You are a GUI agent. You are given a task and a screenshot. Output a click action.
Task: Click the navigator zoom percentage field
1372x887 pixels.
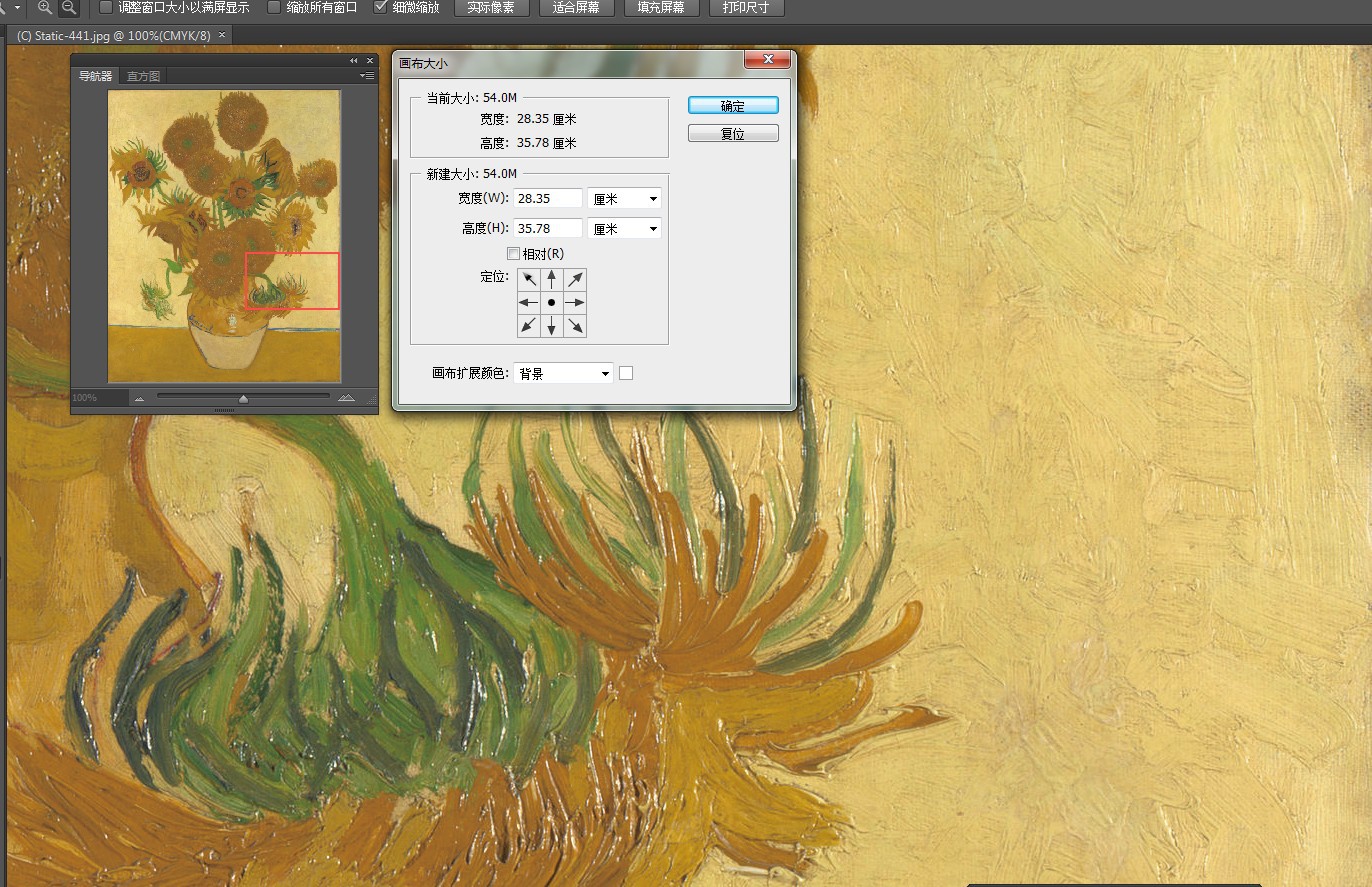pos(99,398)
